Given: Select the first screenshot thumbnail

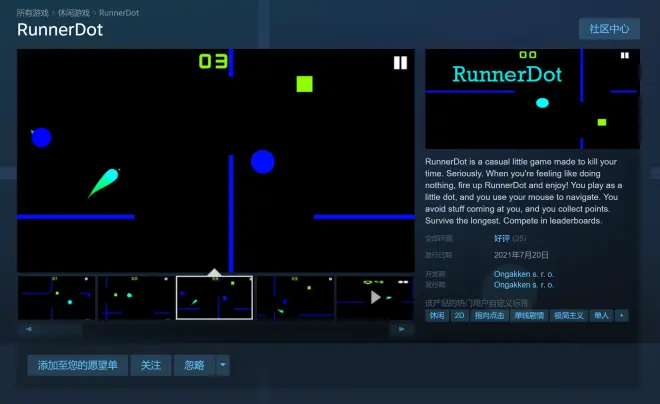Looking at the screenshot, I should [x=56, y=298].
